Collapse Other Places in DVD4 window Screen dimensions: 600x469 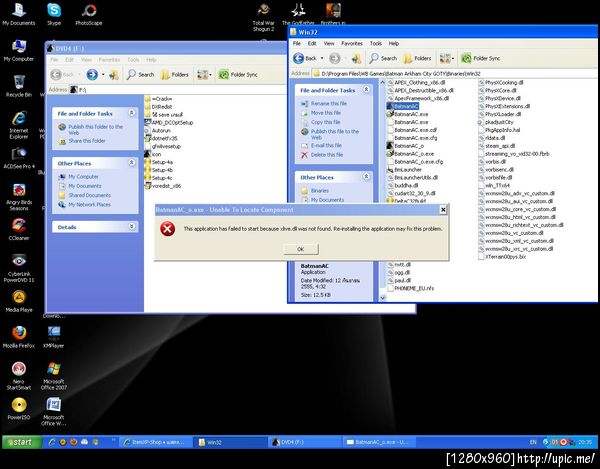[132, 163]
